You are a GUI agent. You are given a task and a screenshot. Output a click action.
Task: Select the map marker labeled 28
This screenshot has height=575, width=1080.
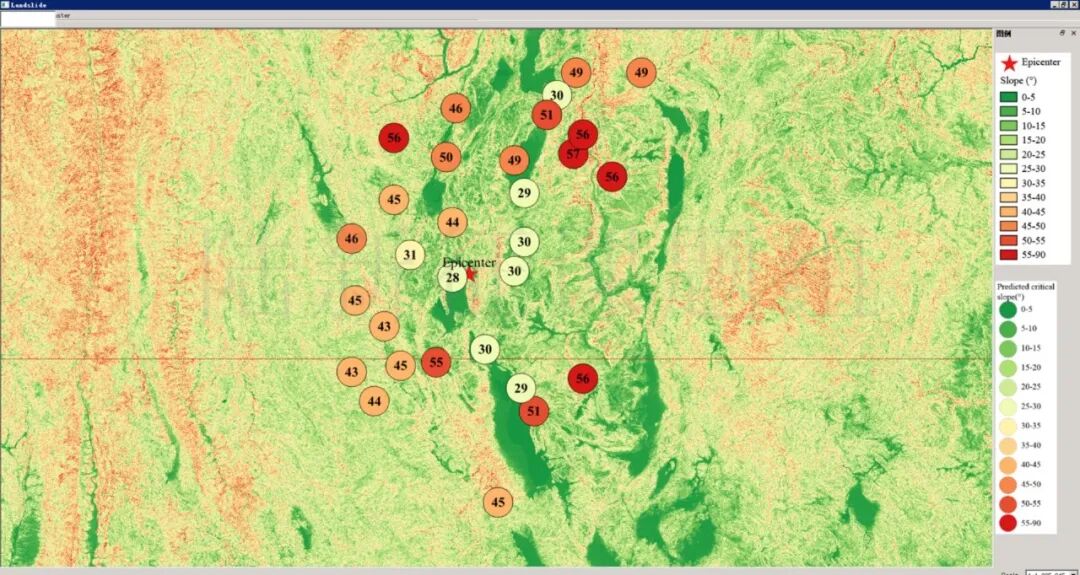452,278
